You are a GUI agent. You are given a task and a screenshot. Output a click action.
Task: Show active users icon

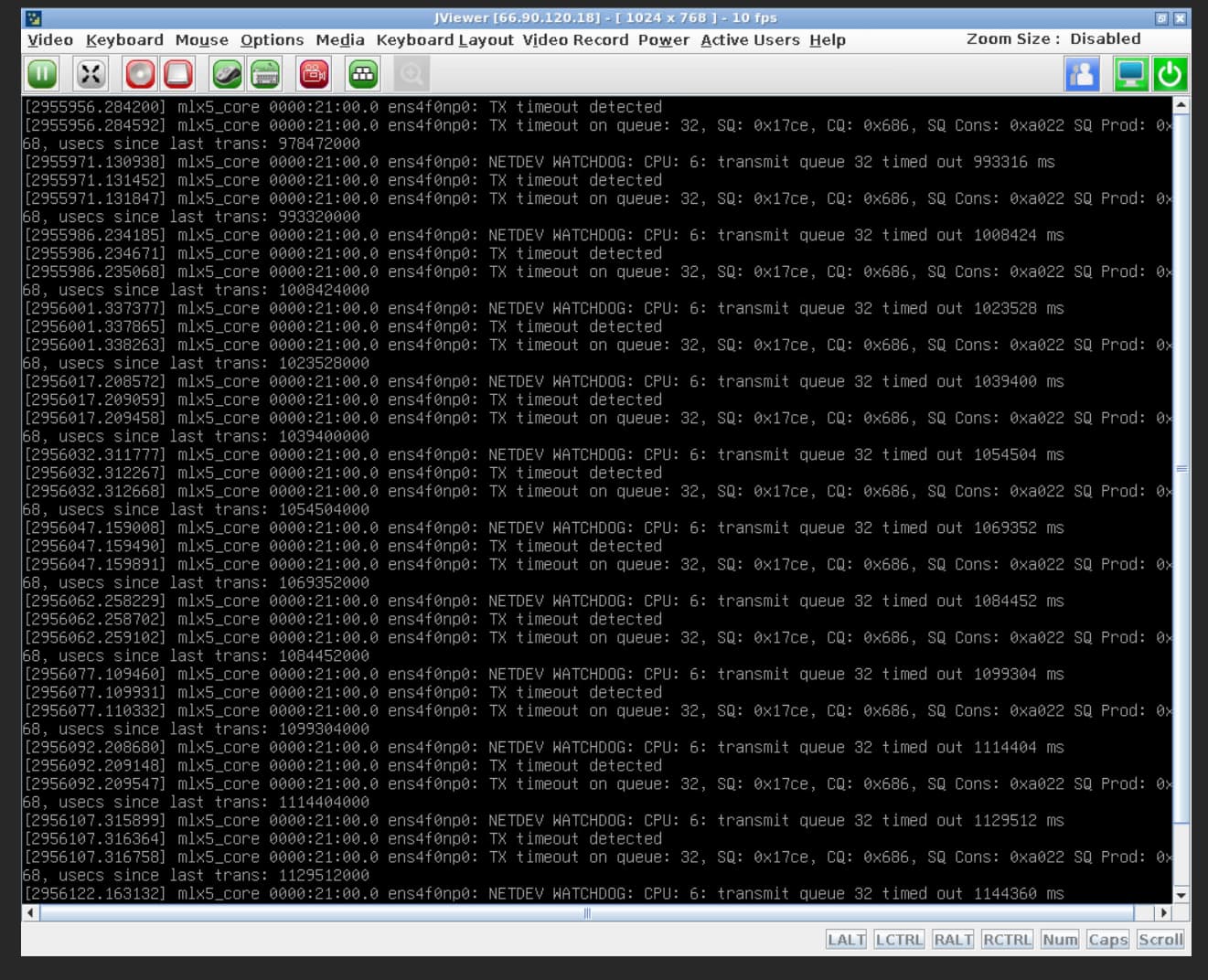coord(1082,74)
